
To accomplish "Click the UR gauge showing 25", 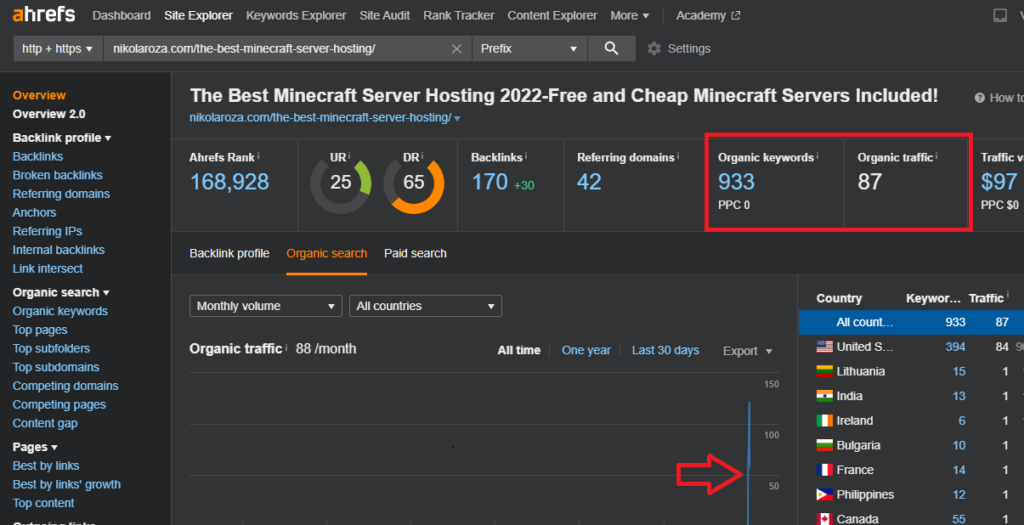I will click(x=340, y=182).
